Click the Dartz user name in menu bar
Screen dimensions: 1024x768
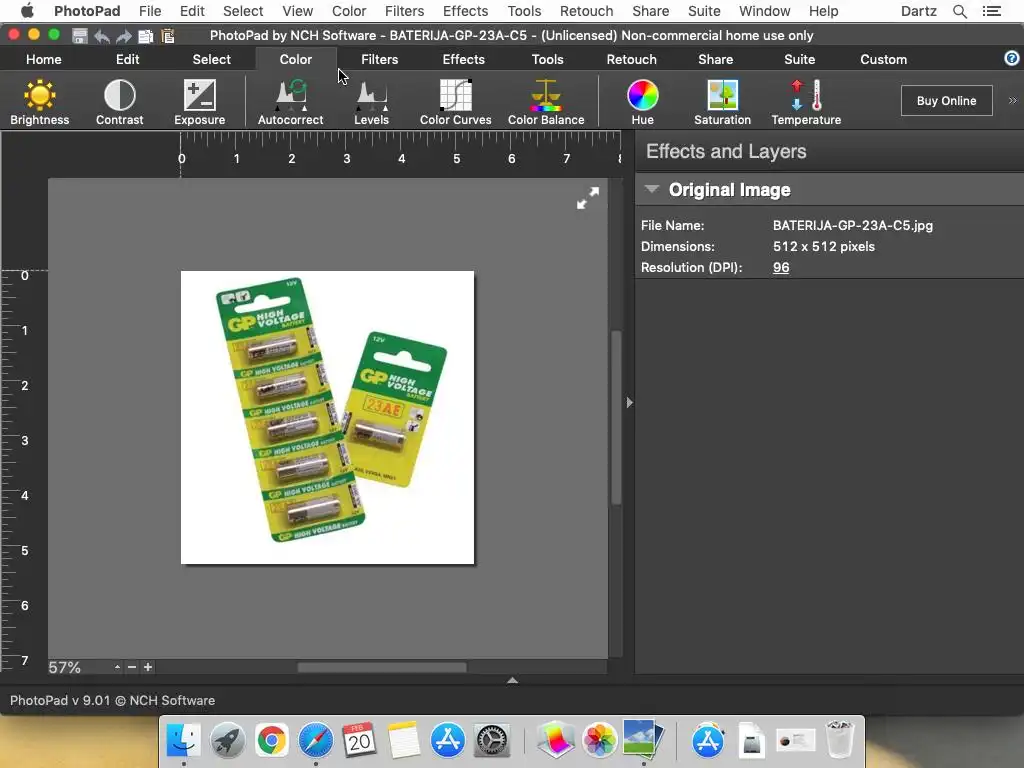click(919, 11)
